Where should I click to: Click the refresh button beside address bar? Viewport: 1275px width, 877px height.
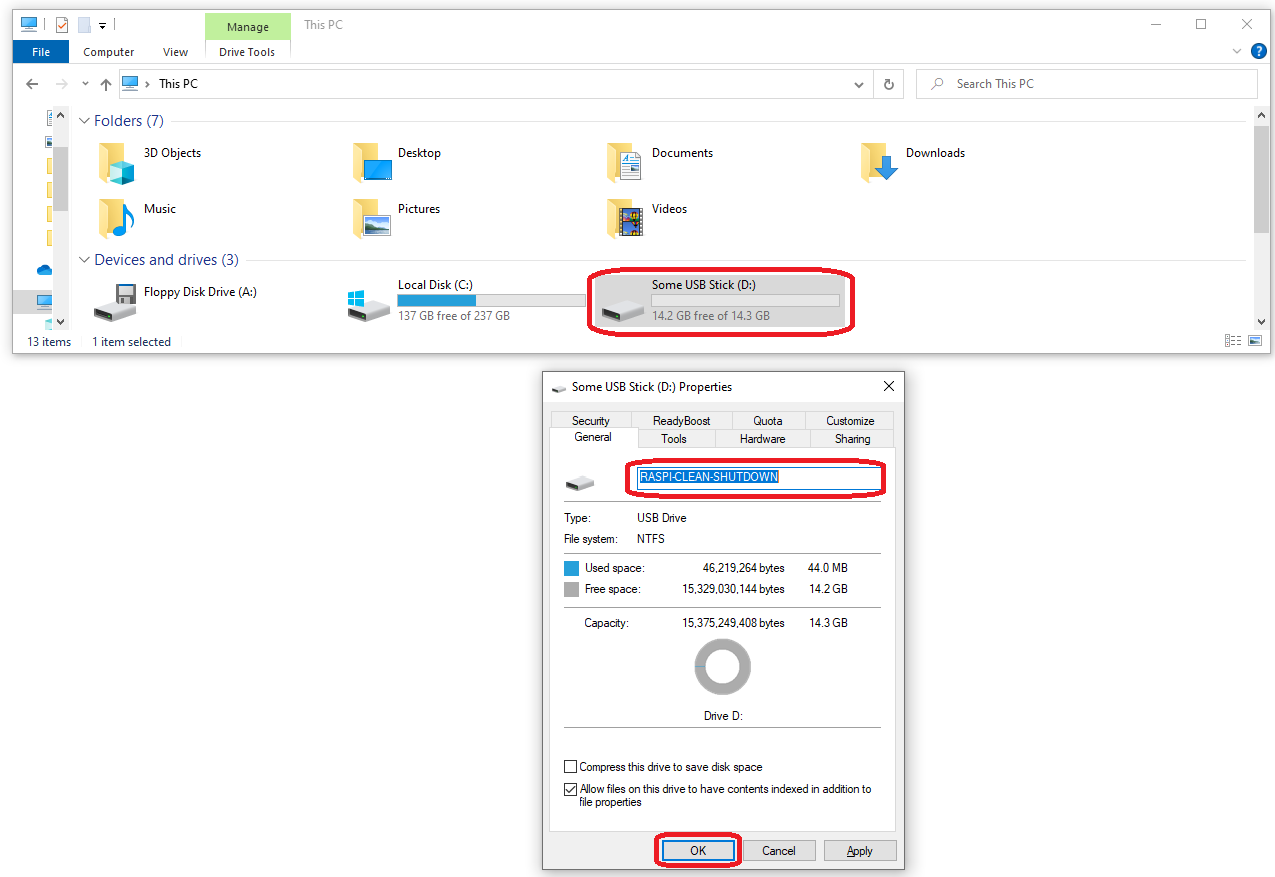click(888, 84)
